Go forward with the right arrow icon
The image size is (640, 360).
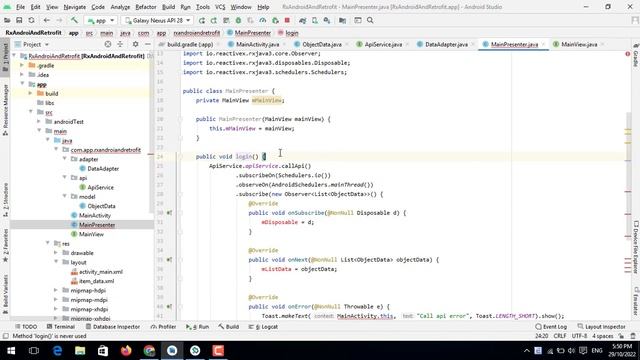point(59,20)
